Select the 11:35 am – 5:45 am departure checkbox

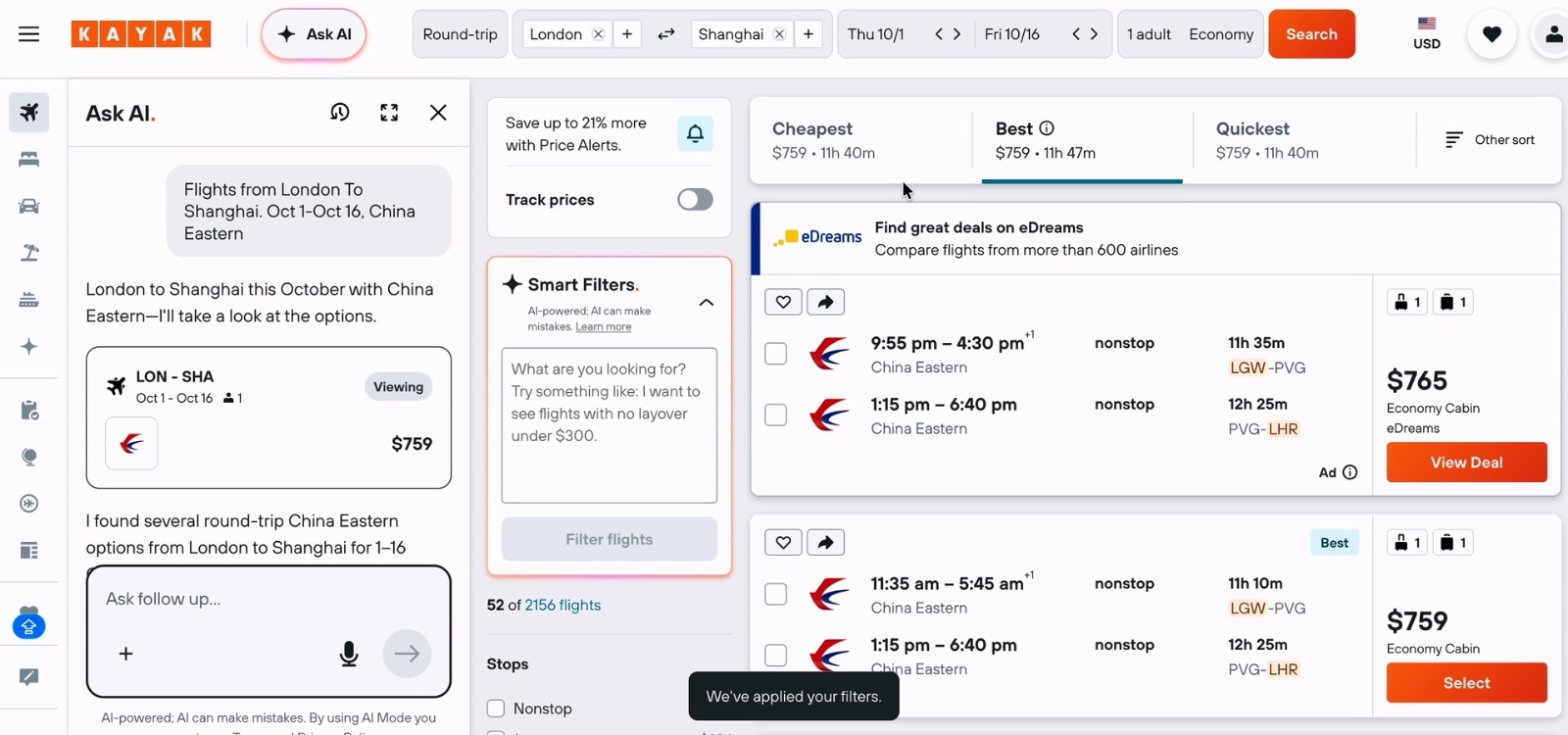[x=775, y=594]
